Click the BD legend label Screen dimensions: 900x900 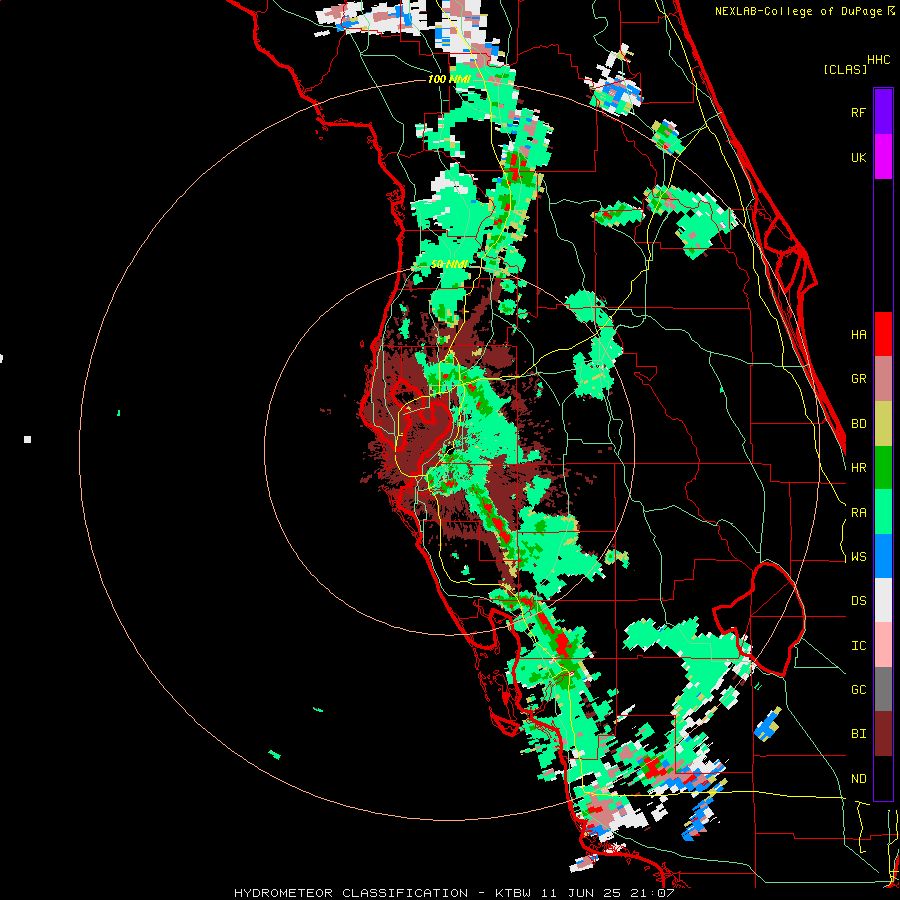point(858,424)
